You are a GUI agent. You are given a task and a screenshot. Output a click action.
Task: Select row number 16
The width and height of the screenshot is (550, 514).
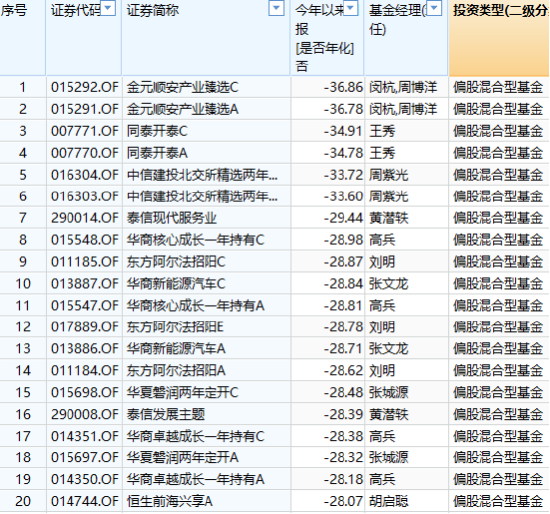(x=23, y=414)
